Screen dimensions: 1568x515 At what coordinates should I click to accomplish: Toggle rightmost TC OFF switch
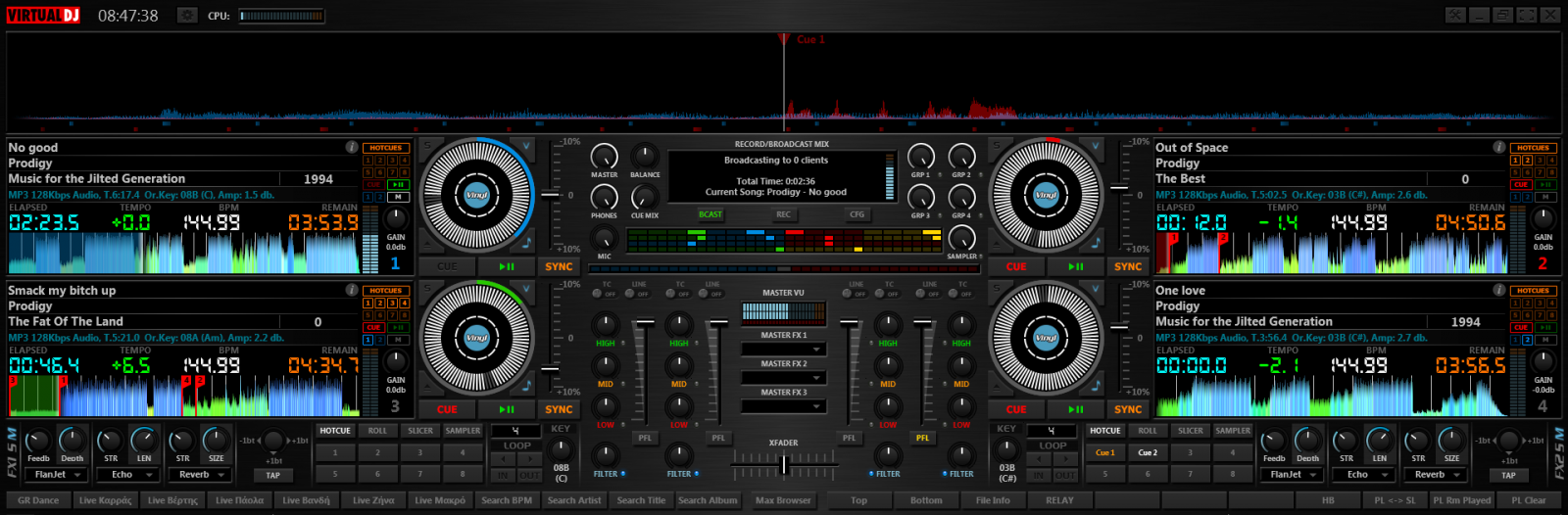(x=960, y=293)
